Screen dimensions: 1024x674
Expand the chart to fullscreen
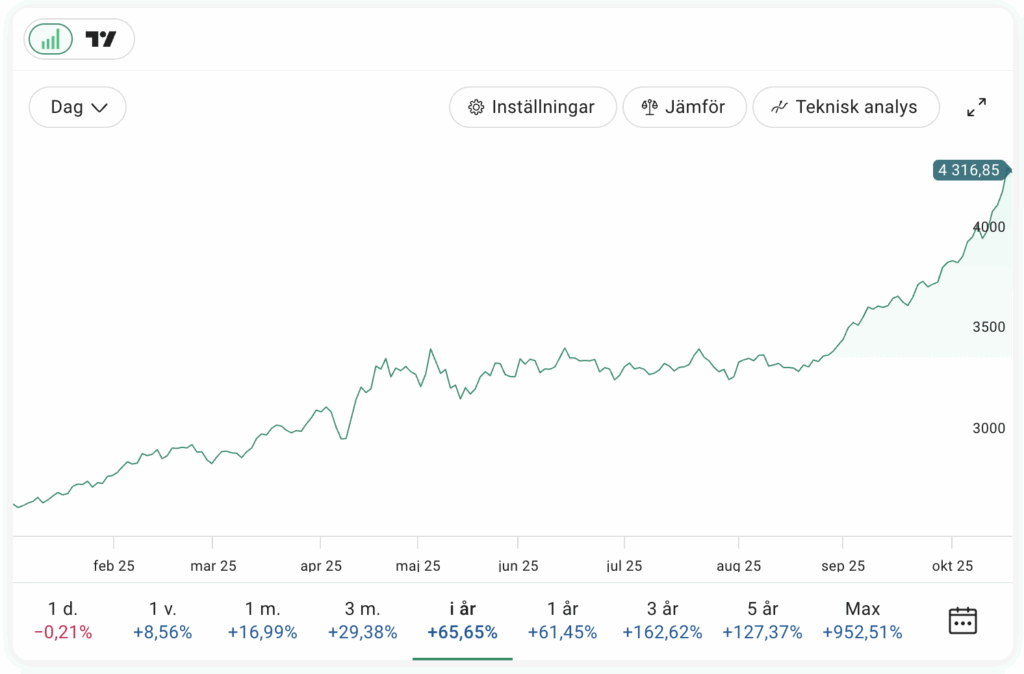point(977,107)
